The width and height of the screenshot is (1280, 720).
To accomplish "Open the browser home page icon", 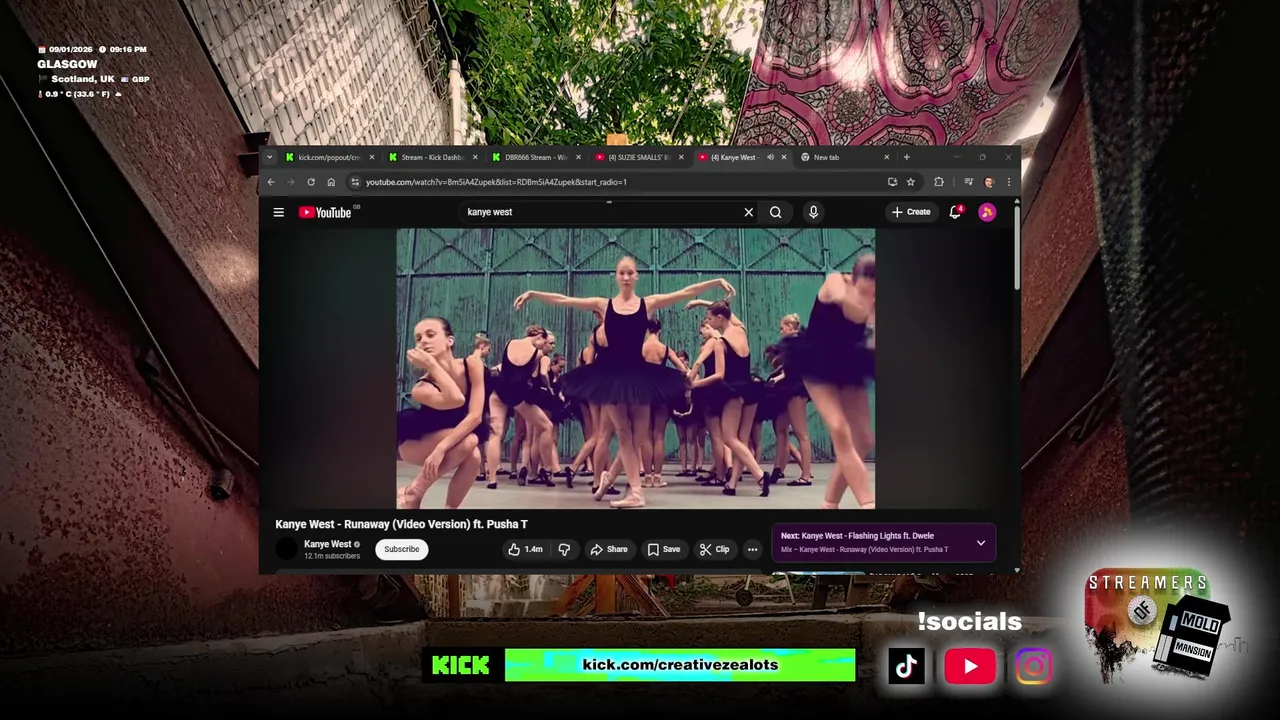I will [x=331, y=182].
